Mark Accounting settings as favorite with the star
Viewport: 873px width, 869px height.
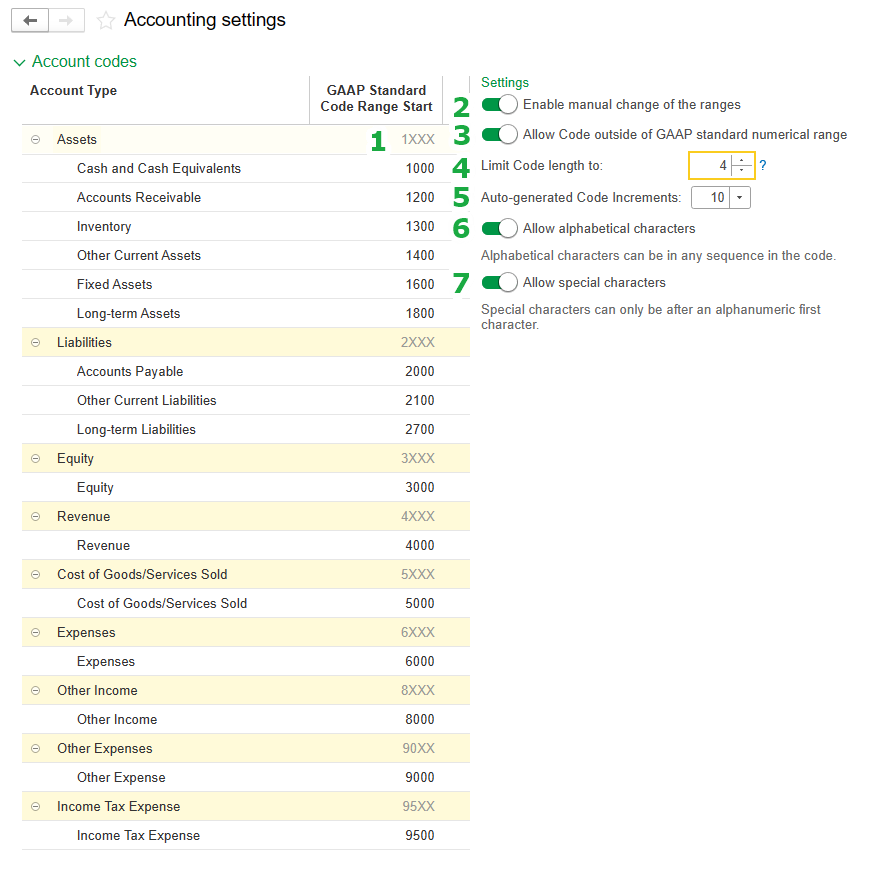(x=105, y=21)
